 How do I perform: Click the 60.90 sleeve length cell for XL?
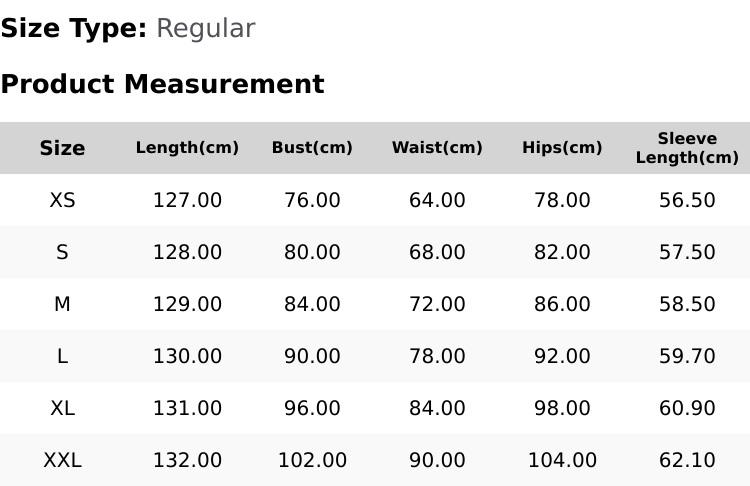687,409
